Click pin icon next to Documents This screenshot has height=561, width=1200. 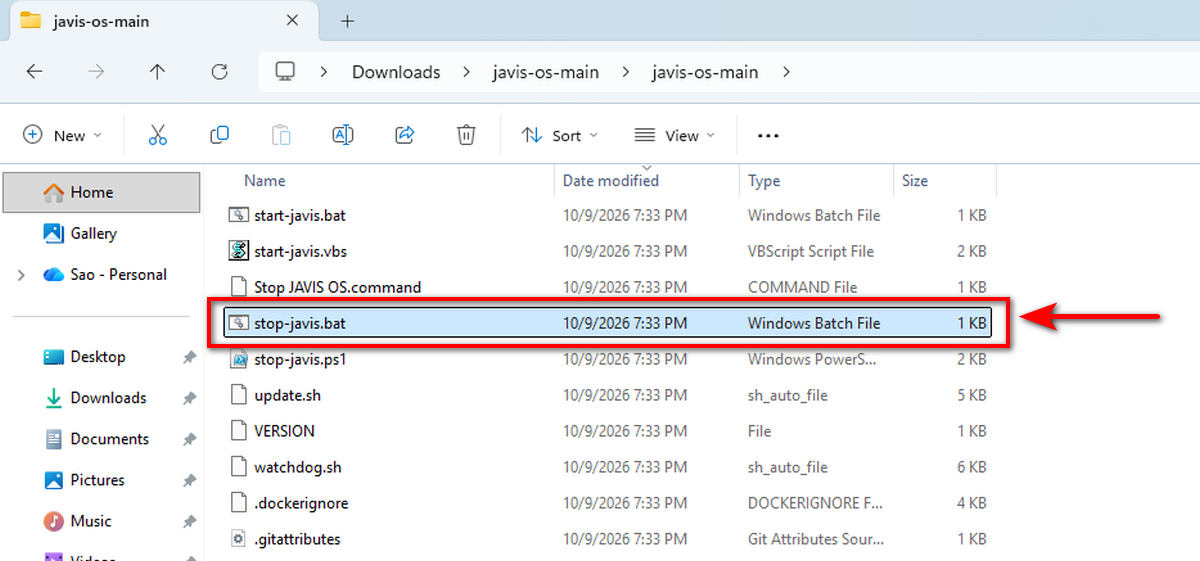189,439
